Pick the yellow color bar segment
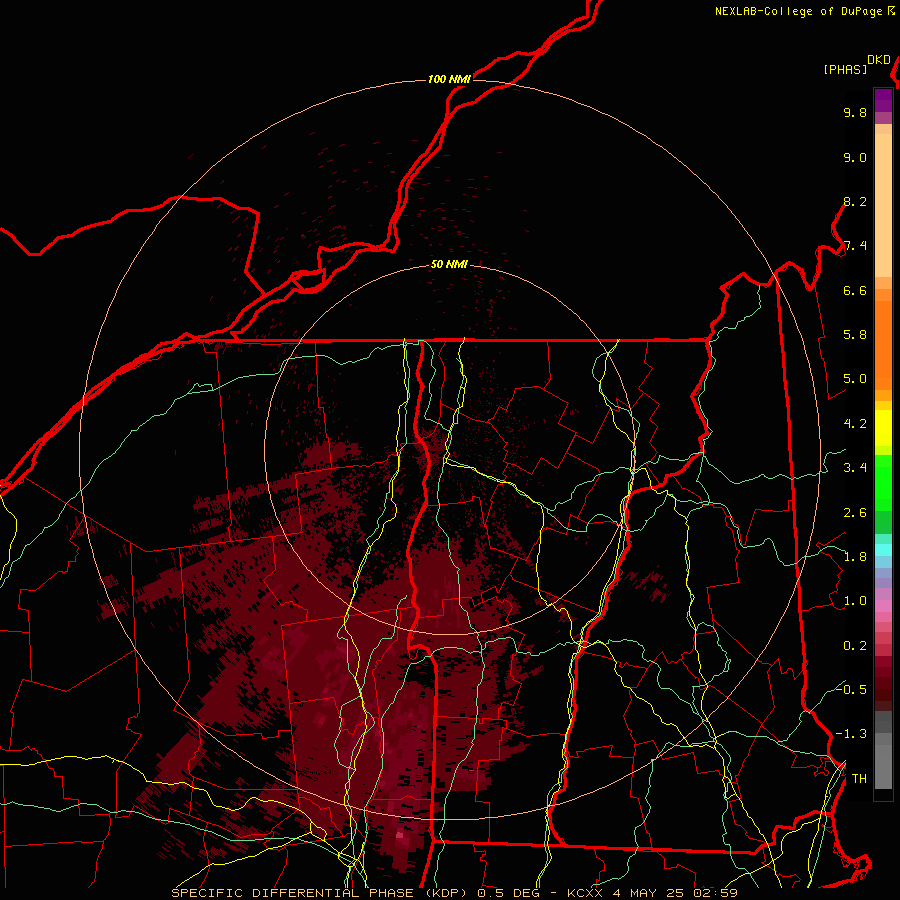This screenshot has height=900, width=900. (883, 428)
